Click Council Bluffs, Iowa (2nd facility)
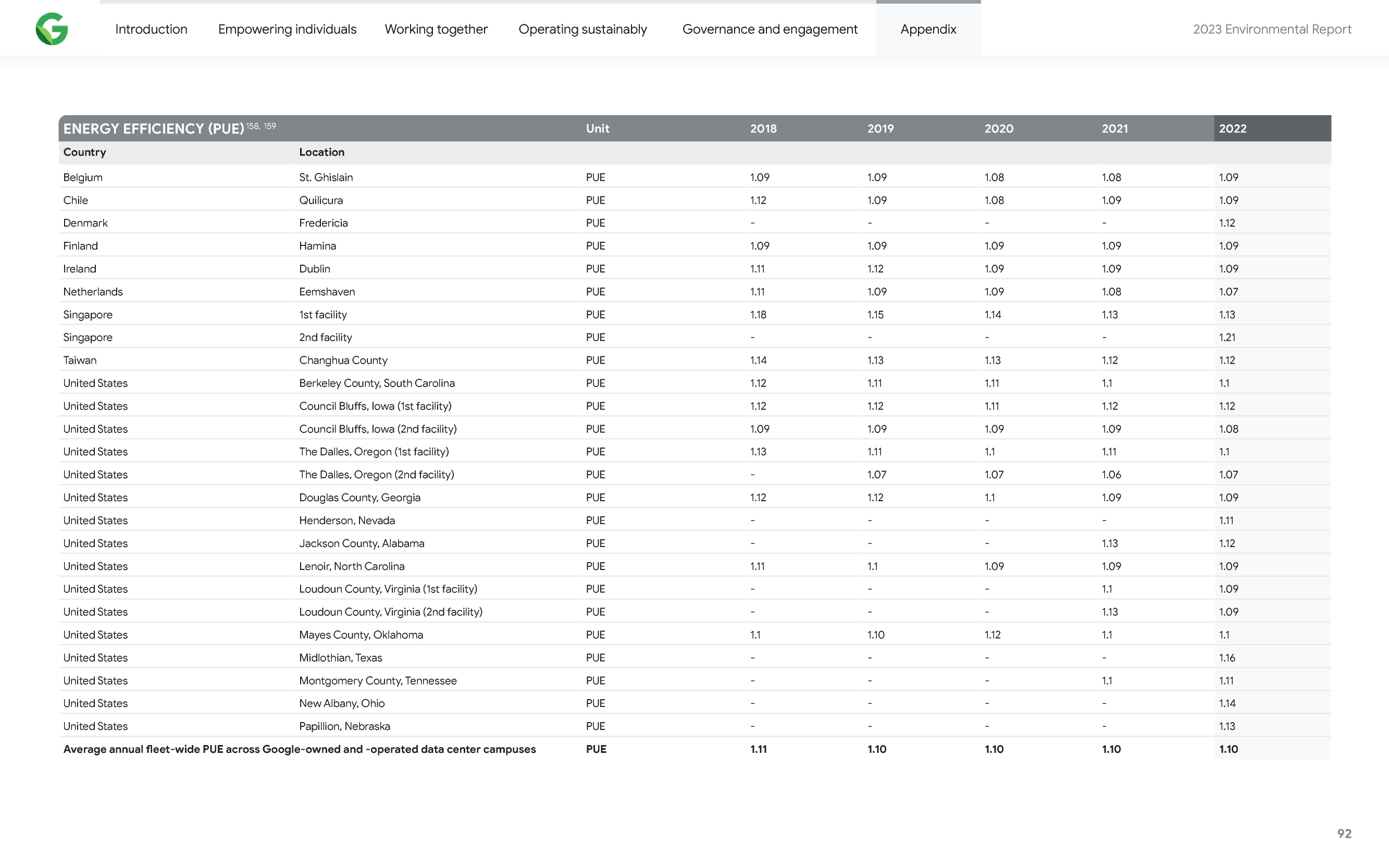The width and height of the screenshot is (1389, 868). (378, 429)
